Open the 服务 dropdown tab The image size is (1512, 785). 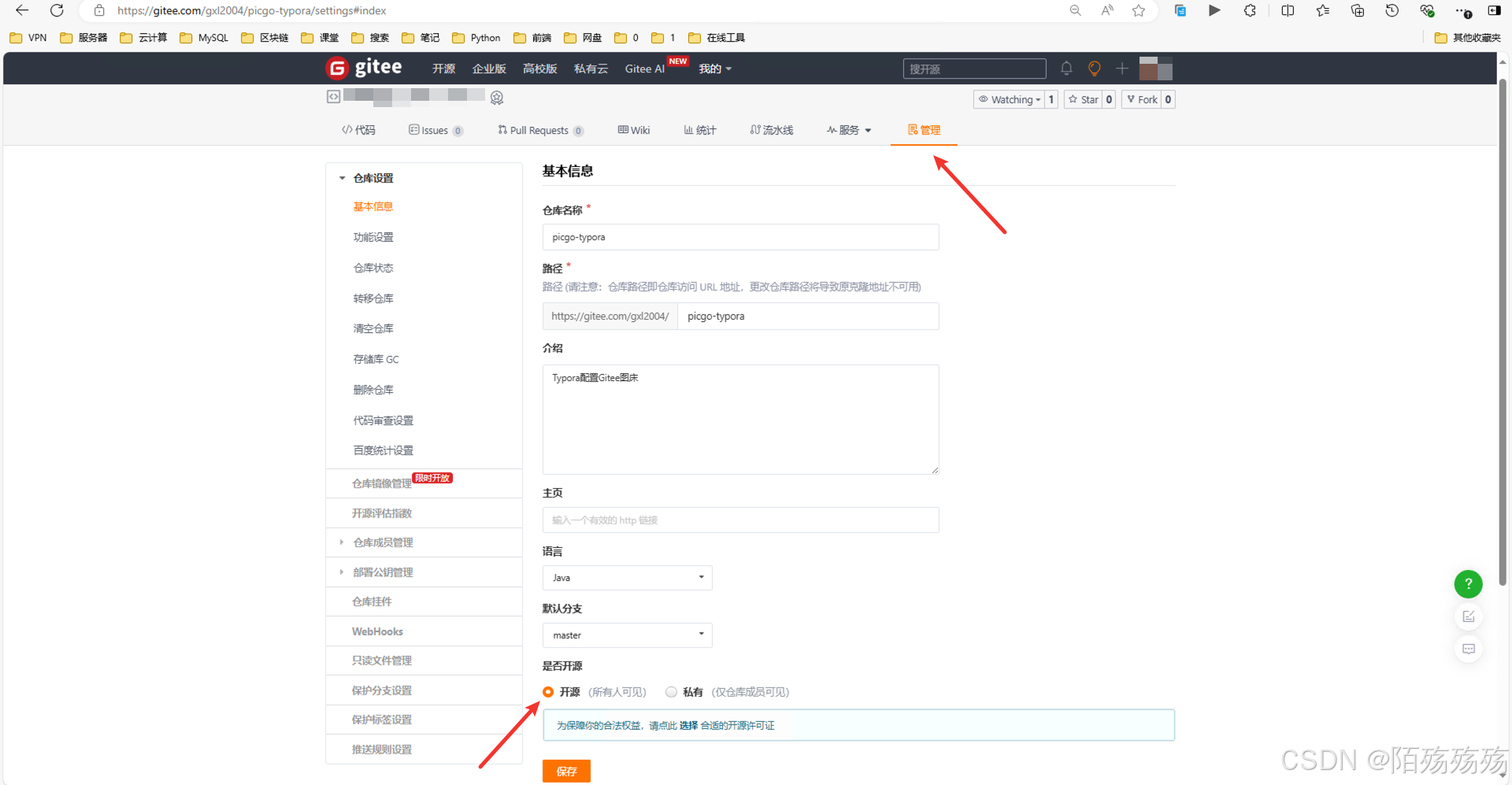click(849, 130)
